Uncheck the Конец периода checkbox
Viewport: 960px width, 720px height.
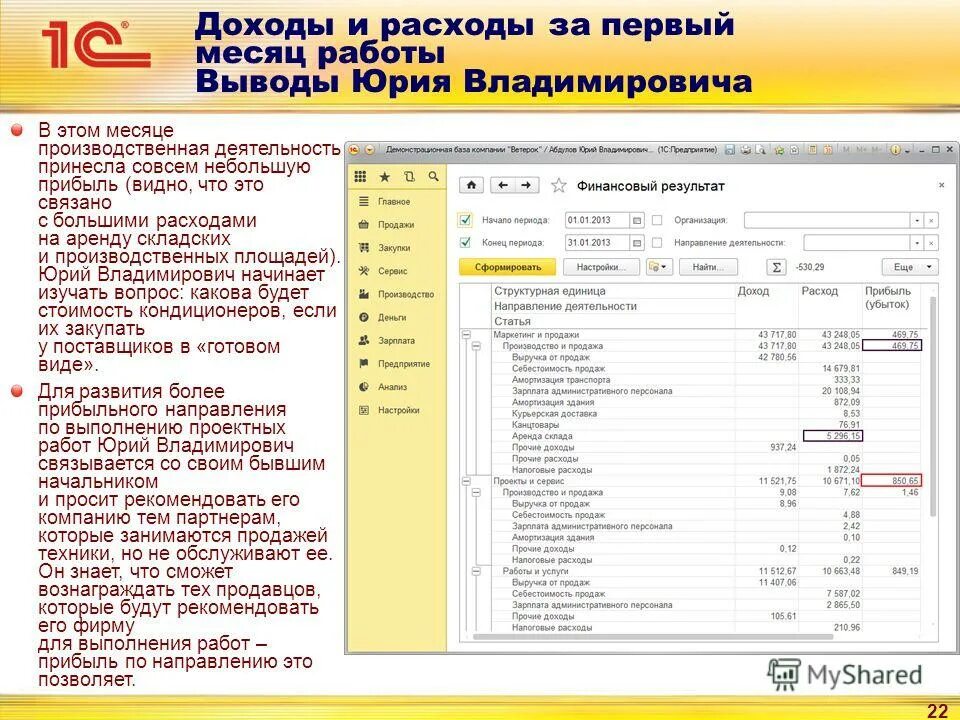(466, 240)
